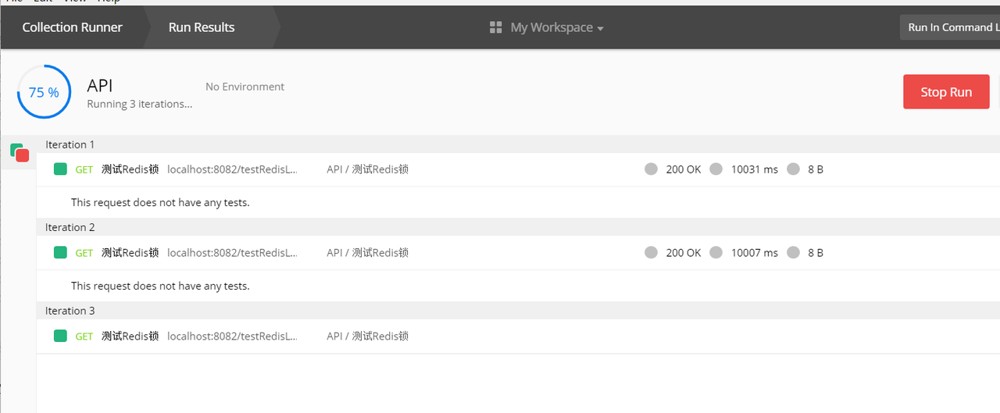Click the localhost URL in Iteration 1

[x=233, y=170]
